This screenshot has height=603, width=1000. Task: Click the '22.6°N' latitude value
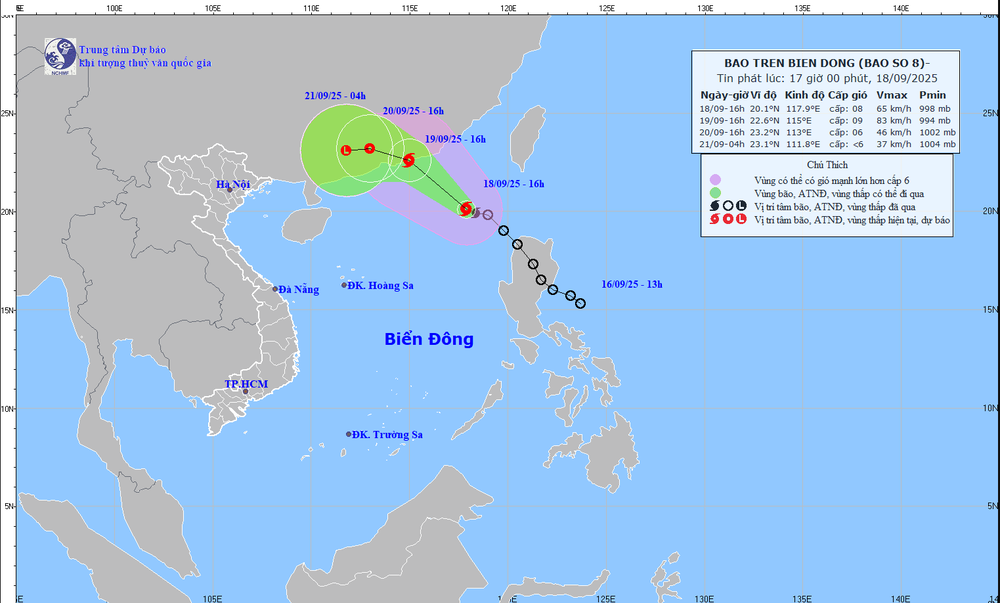click(764, 120)
